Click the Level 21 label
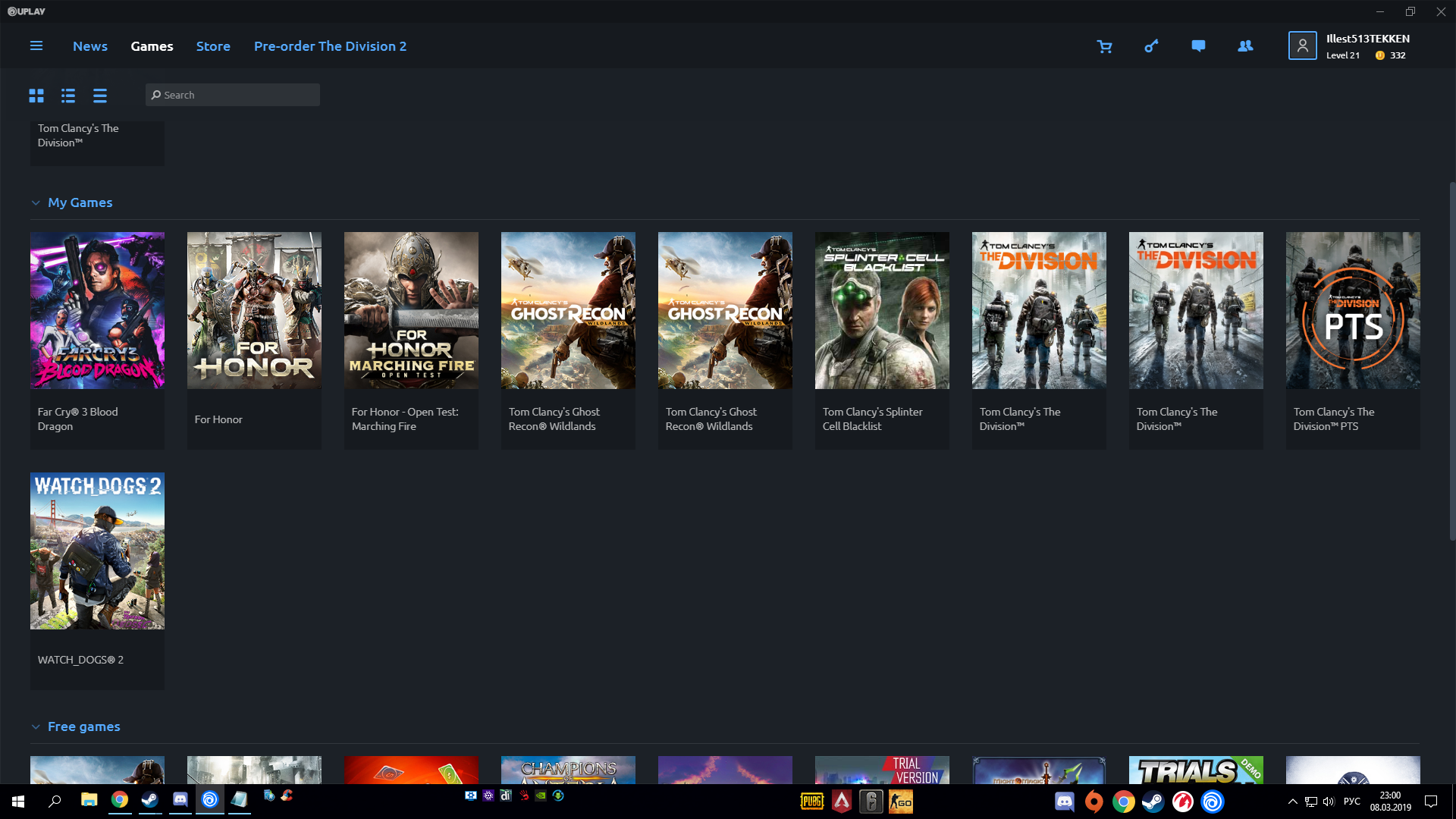This screenshot has height=819, width=1456. (1342, 55)
